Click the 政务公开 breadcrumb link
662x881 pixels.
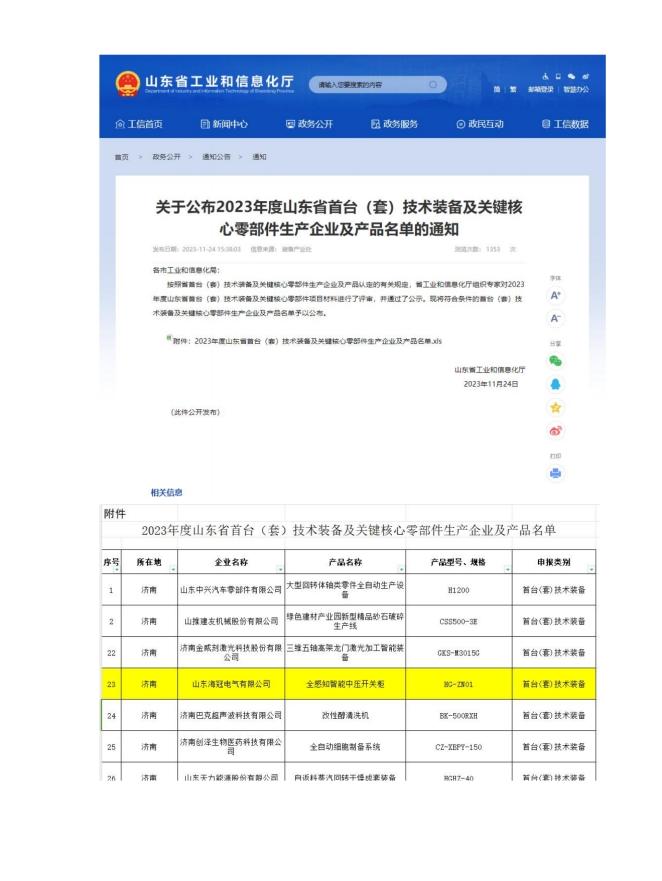pos(166,157)
